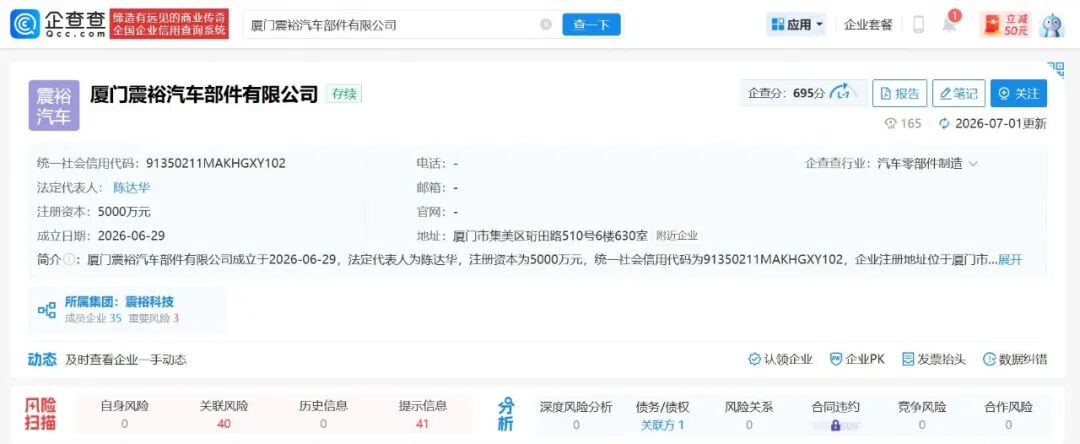Click the 风险关系 item
The width and height of the screenshot is (1080, 444).
pyautogui.click(x=749, y=415)
